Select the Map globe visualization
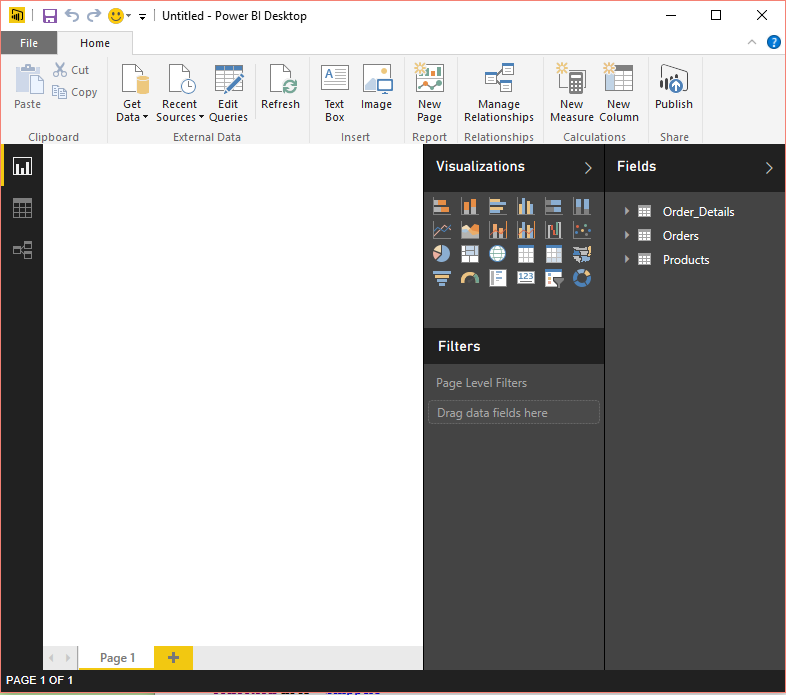This screenshot has height=695, width=786. coord(497,254)
